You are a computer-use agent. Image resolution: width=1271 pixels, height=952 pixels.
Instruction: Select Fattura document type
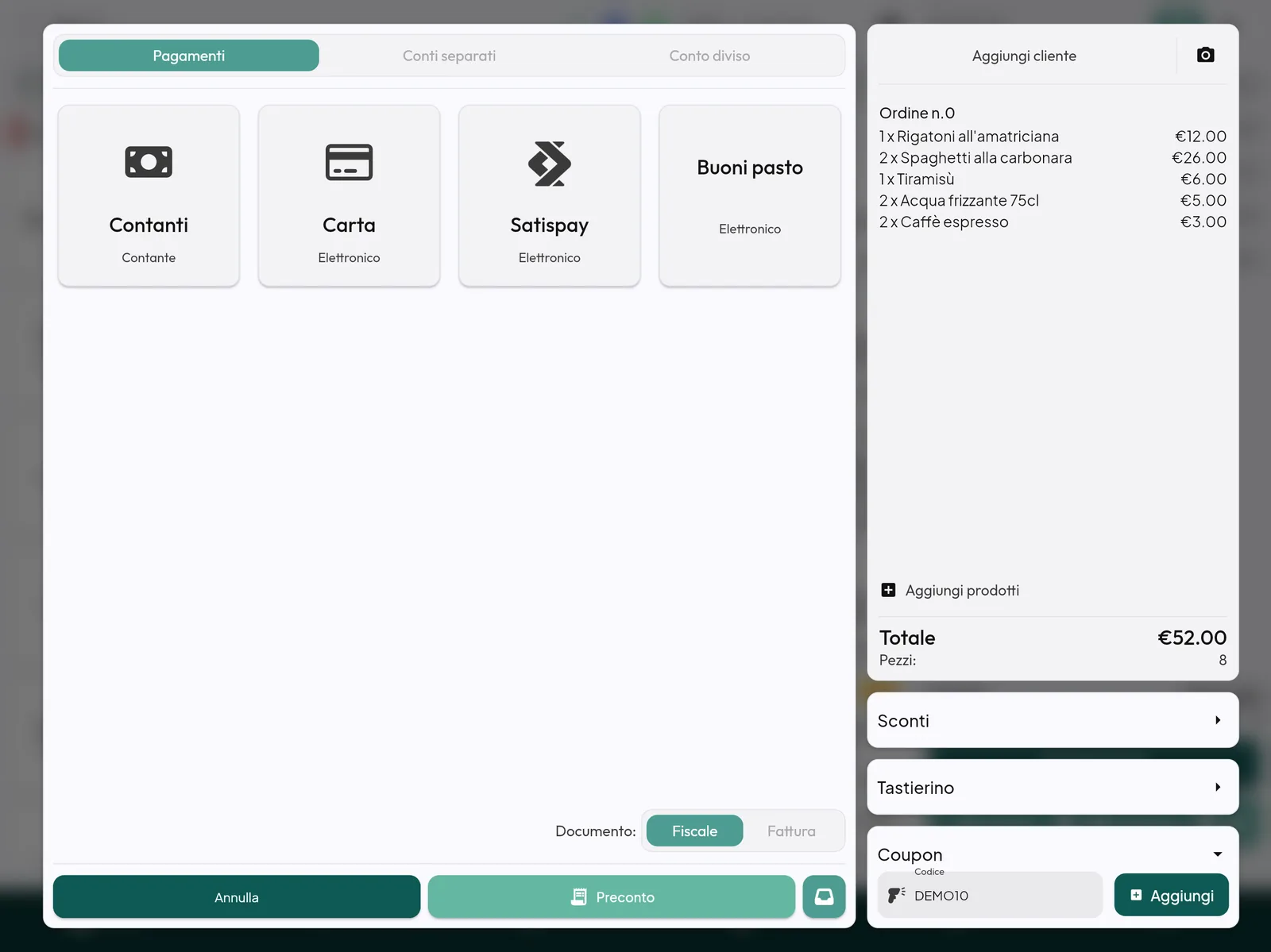(791, 831)
